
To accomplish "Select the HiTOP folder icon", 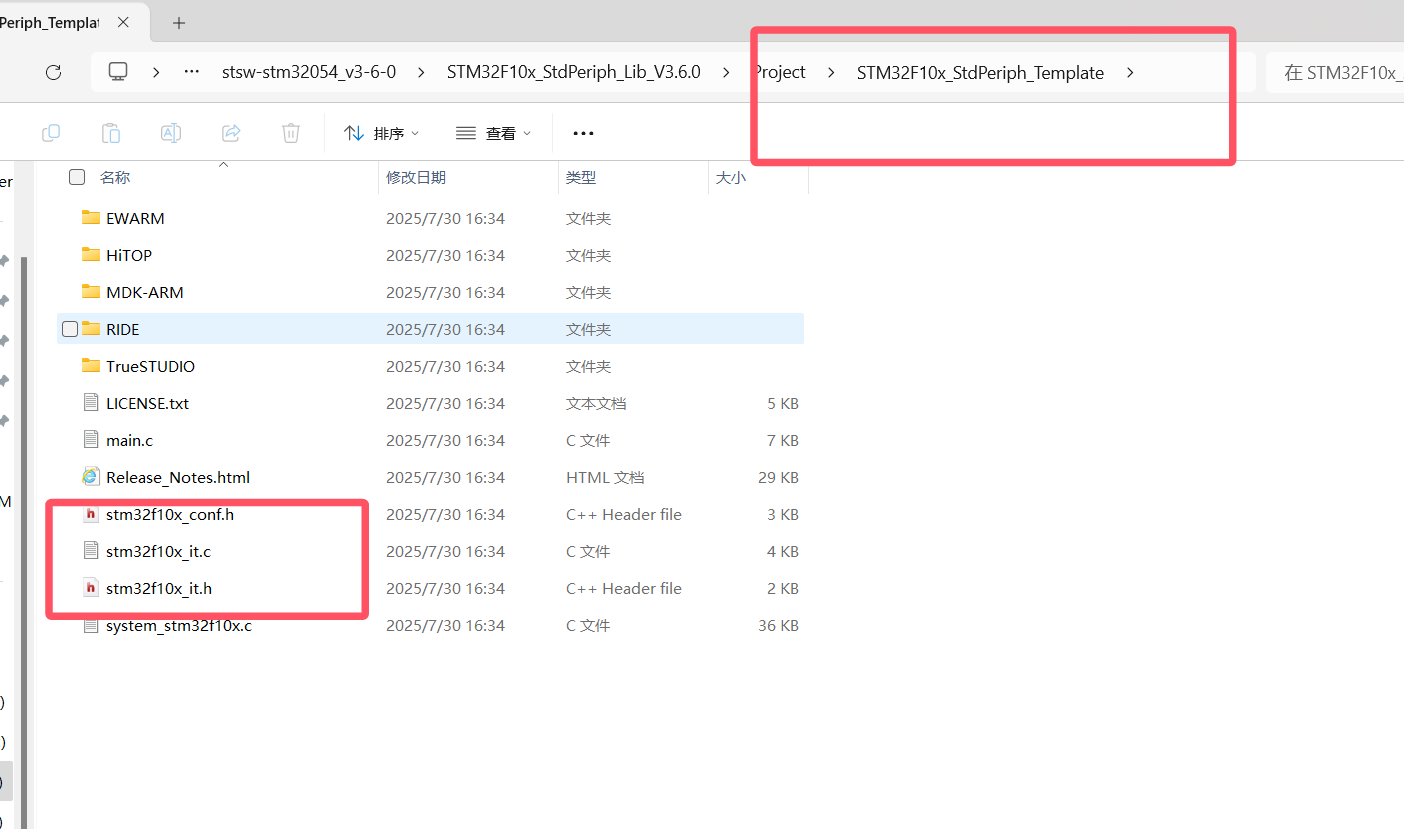I will coord(91,255).
